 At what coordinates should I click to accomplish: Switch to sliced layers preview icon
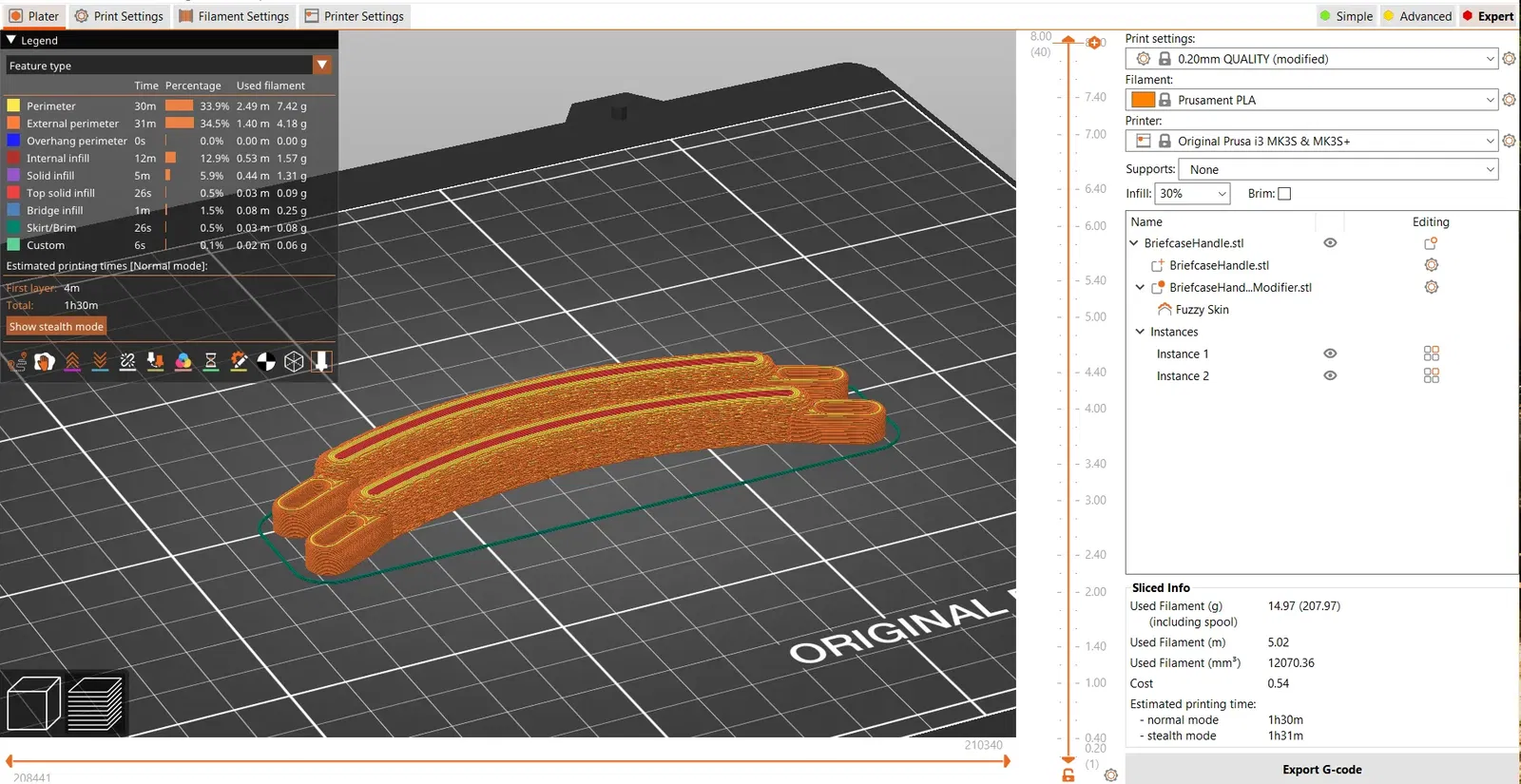click(95, 704)
